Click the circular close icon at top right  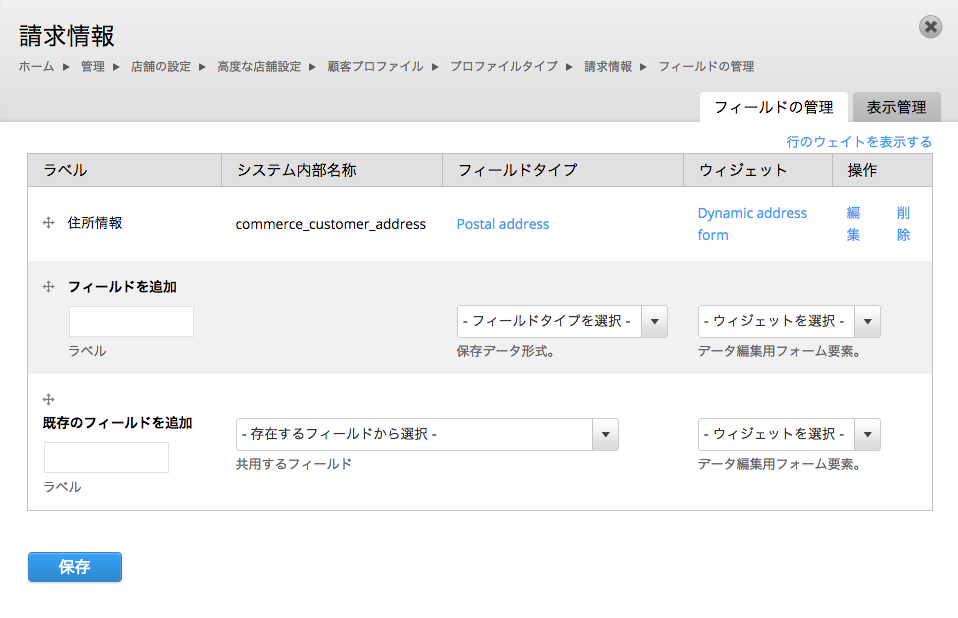click(930, 27)
